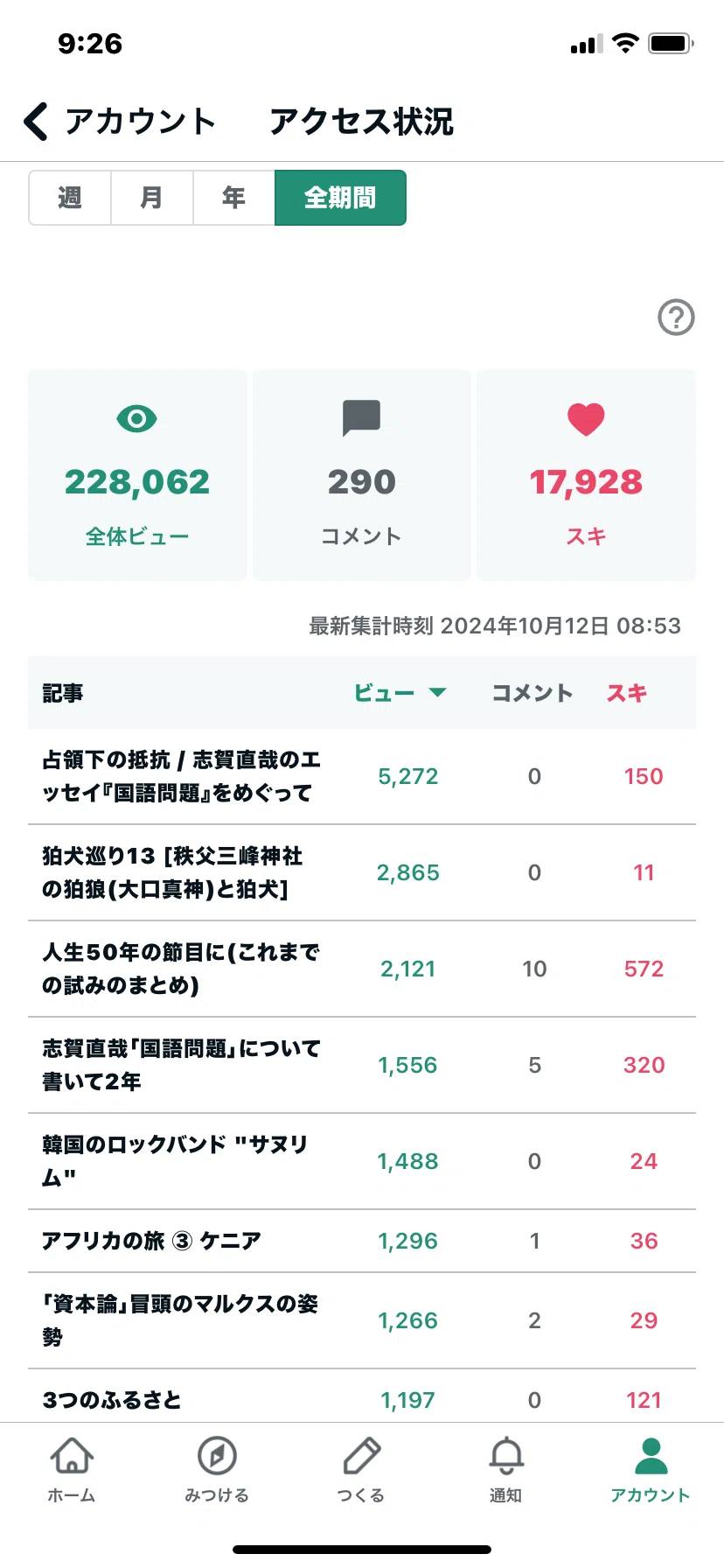Open みつける compass icon

click(x=217, y=1456)
